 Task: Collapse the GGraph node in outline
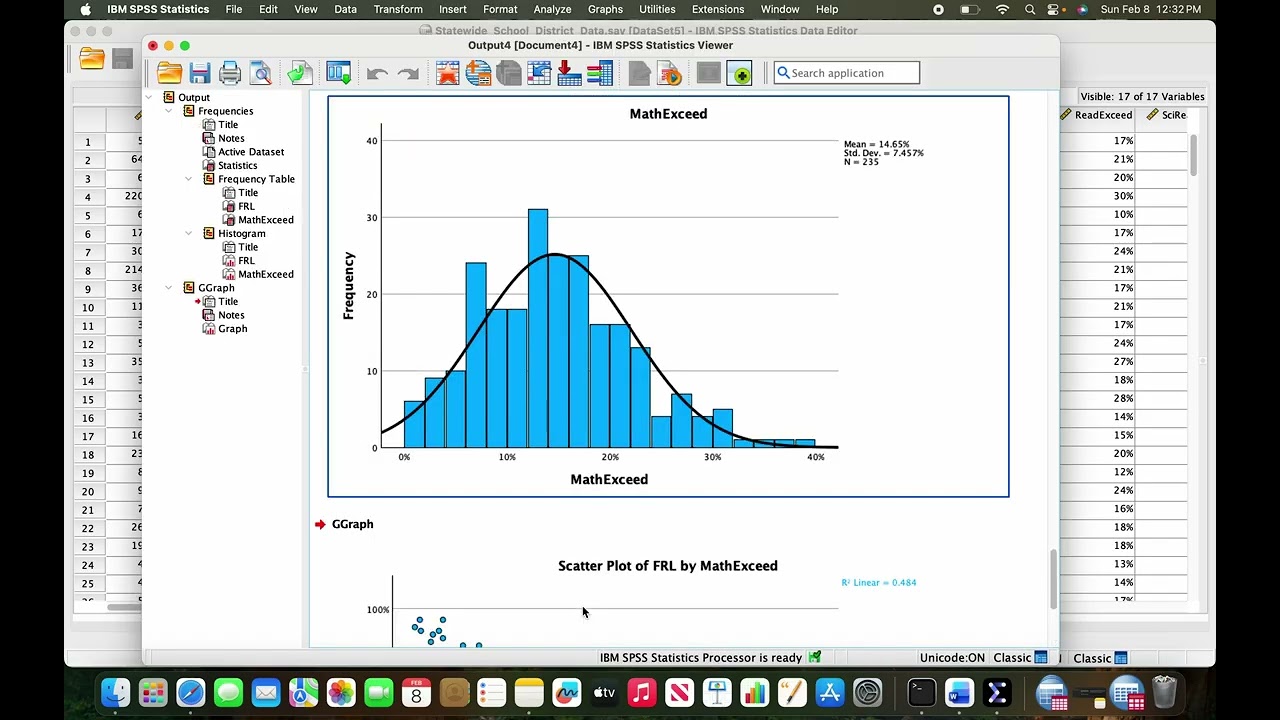tap(168, 288)
